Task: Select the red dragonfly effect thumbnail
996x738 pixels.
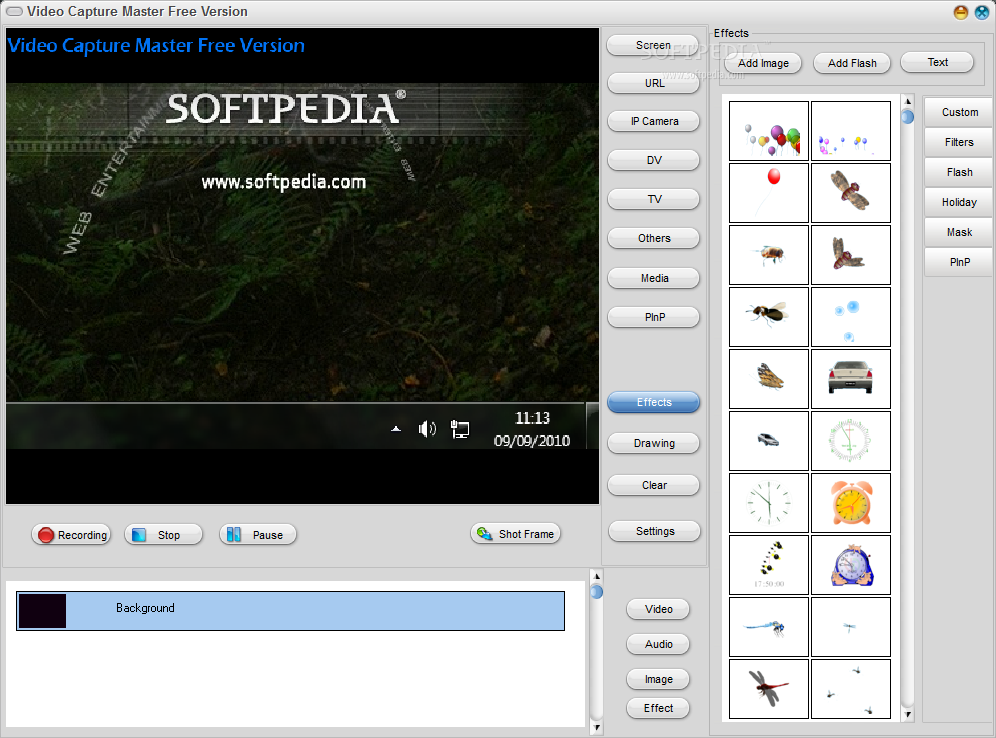Action: click(x=769, y=688)
